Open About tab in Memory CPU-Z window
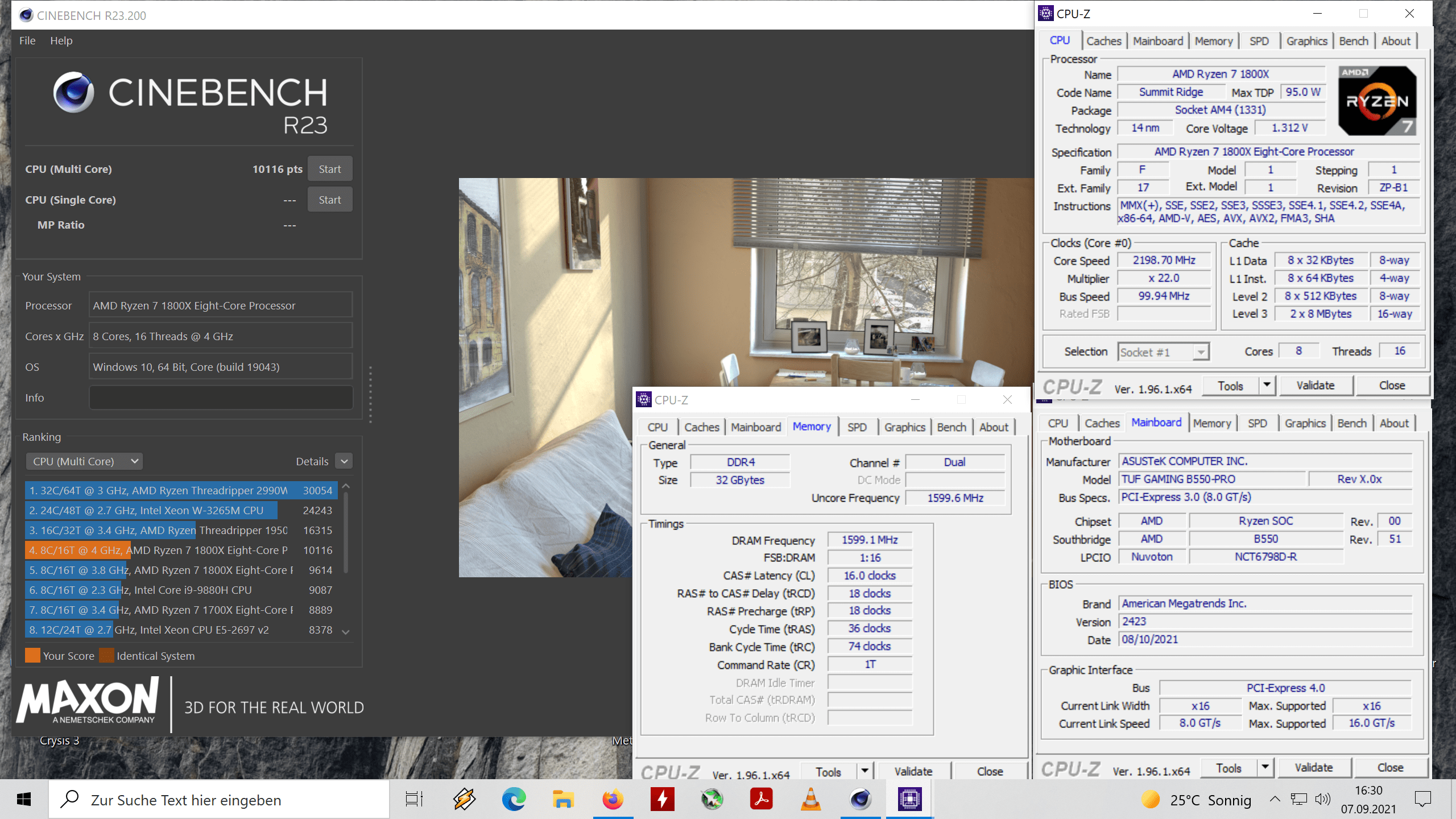Image resolution: width=1456 pixels, height=819 pixels. (x=994, y=427)
